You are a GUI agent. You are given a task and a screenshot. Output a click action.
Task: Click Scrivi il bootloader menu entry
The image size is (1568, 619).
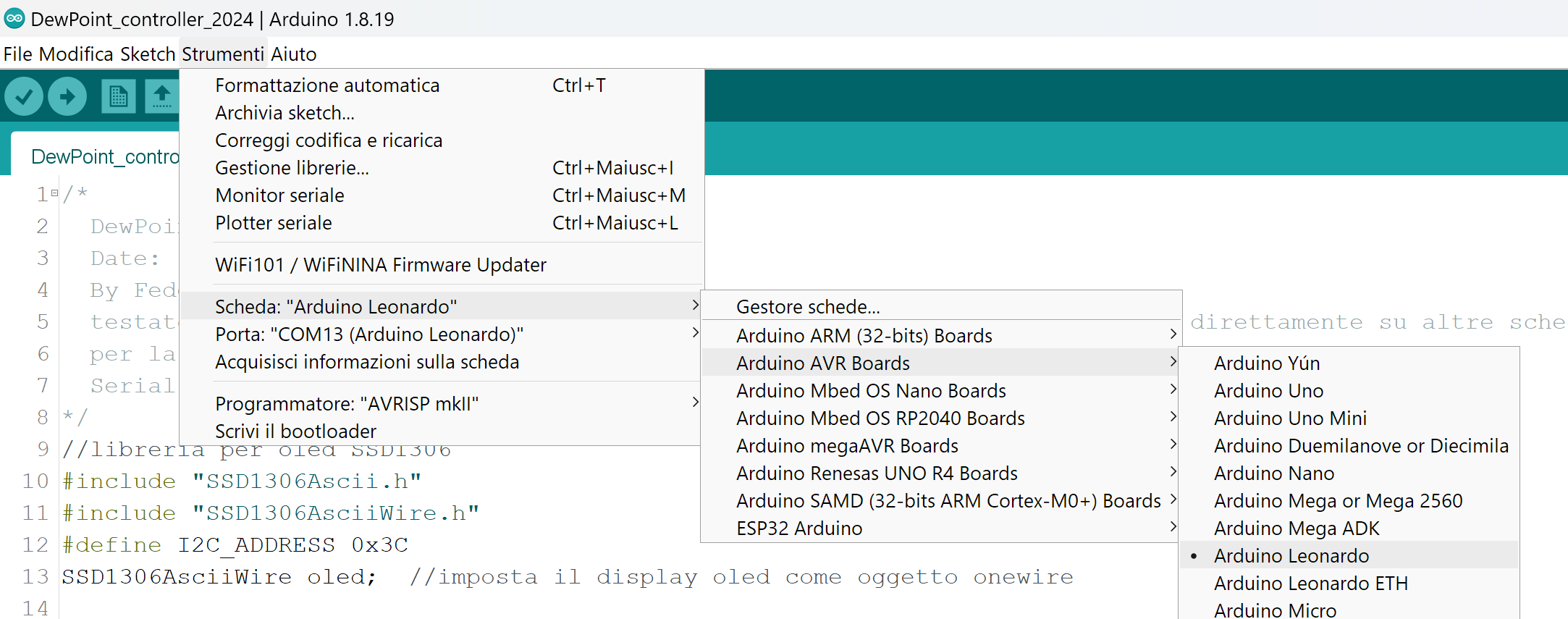pos(295,431)
